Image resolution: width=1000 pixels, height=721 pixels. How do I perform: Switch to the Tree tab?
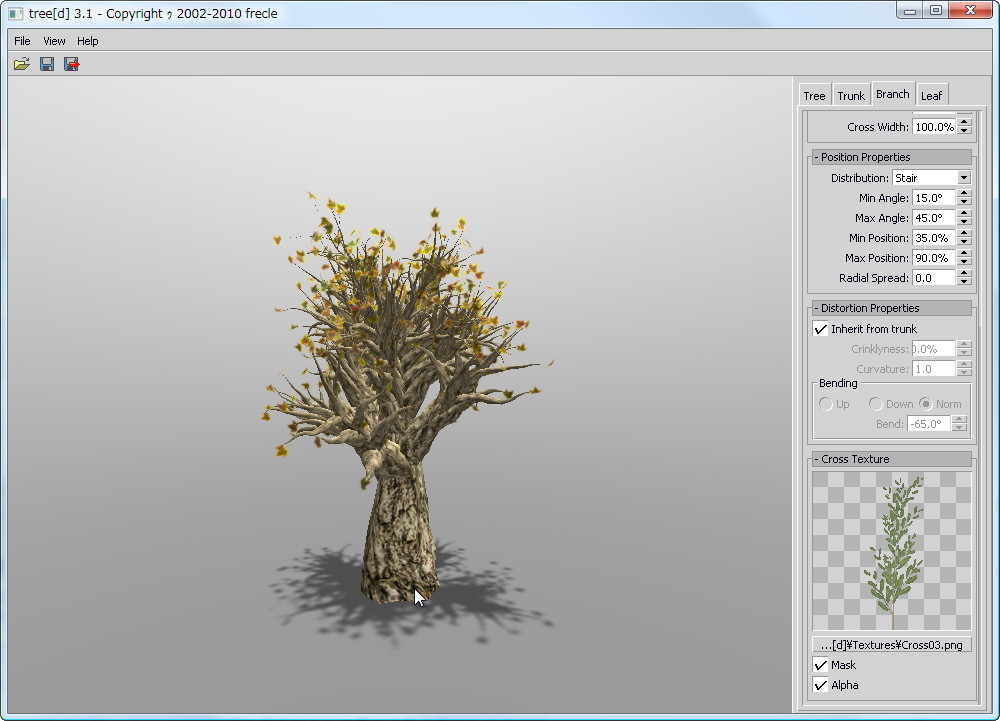click(814, 96)
